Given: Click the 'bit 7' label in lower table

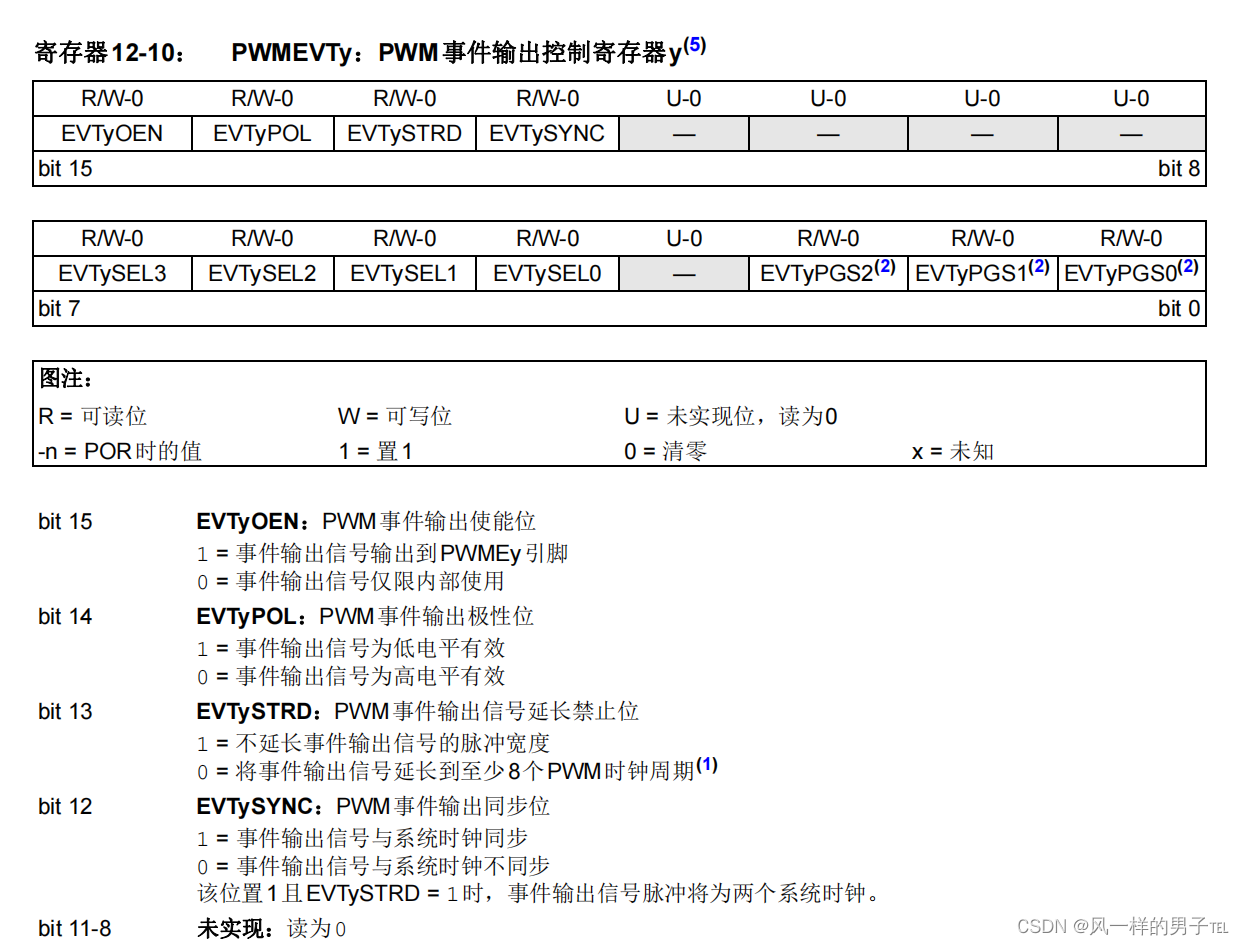Looking at the screenshot, I should [59, 309].
